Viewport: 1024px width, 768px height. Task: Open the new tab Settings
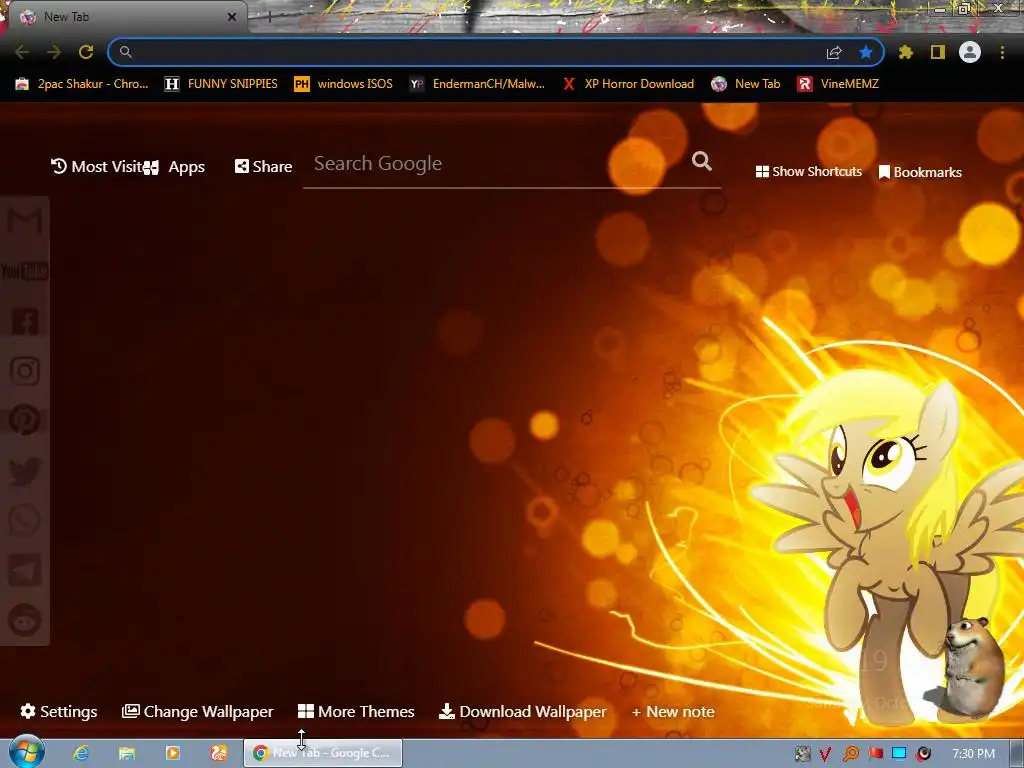coord(59,712)
